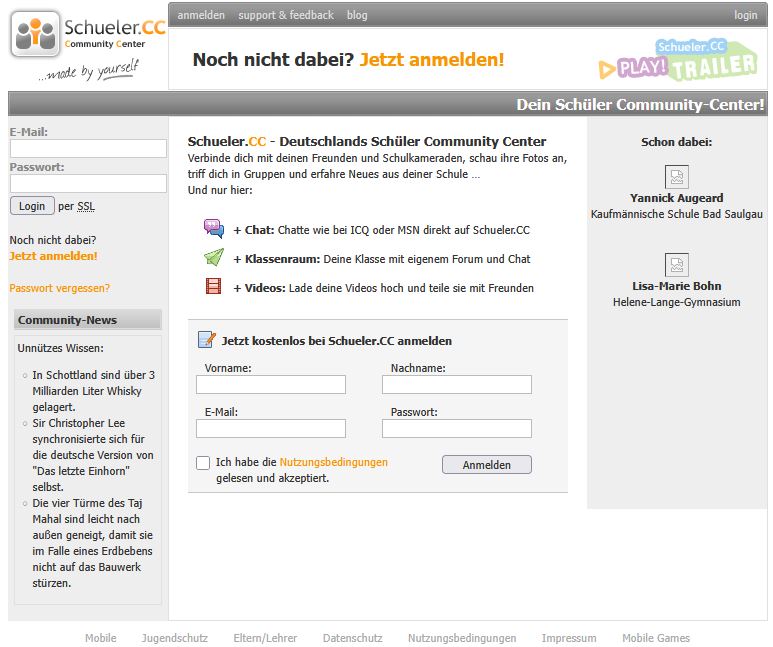The image size is (773, 647).
Task: Click the Schottland Whisky news item
Action: click(x=94, y=391)
